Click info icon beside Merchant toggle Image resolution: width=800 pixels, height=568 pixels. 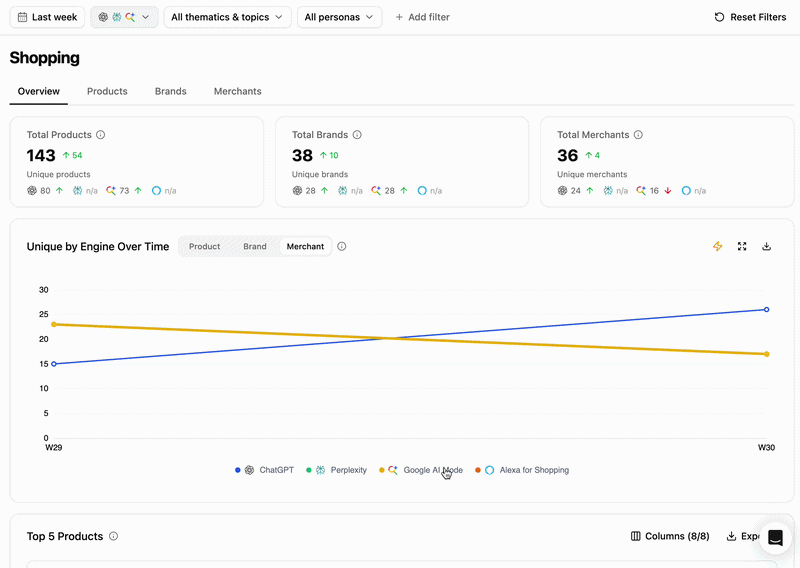(342, 246)
